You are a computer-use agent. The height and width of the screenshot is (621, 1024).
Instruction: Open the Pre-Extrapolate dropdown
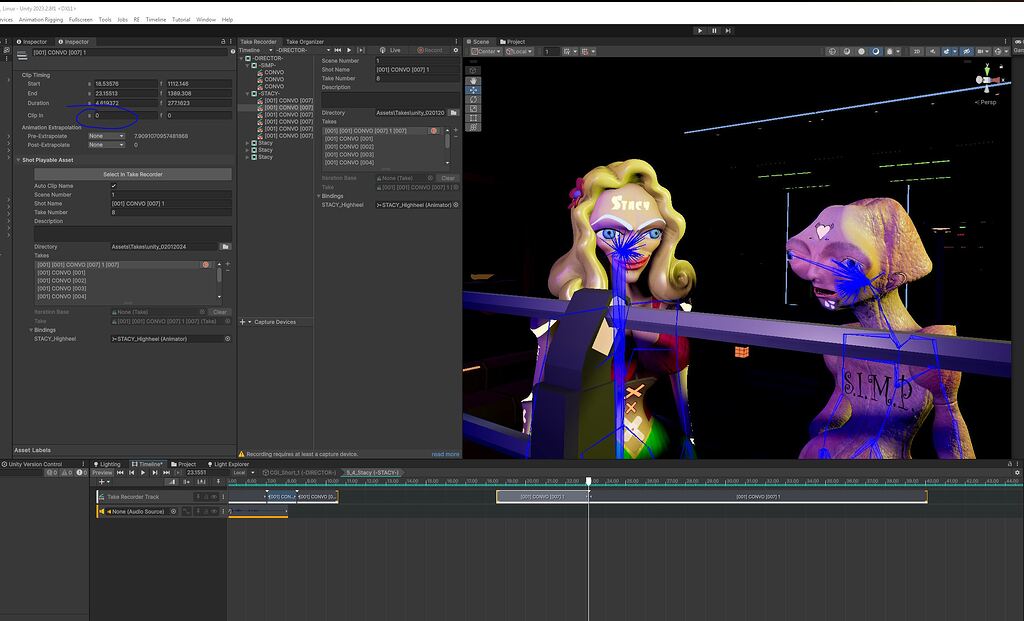pos(105,136)
